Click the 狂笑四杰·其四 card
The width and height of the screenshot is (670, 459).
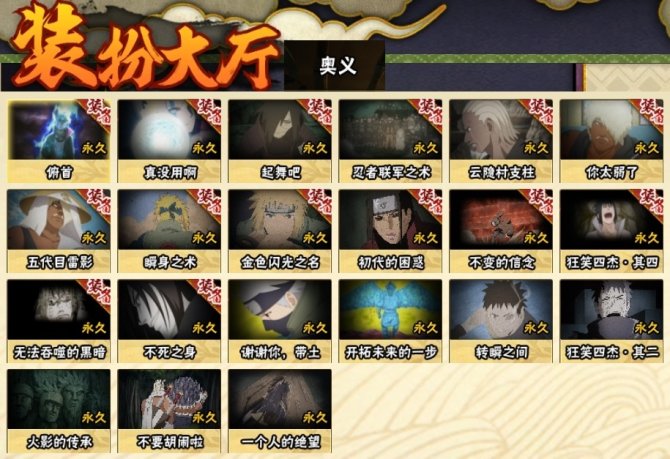click(x=611, y=231)
